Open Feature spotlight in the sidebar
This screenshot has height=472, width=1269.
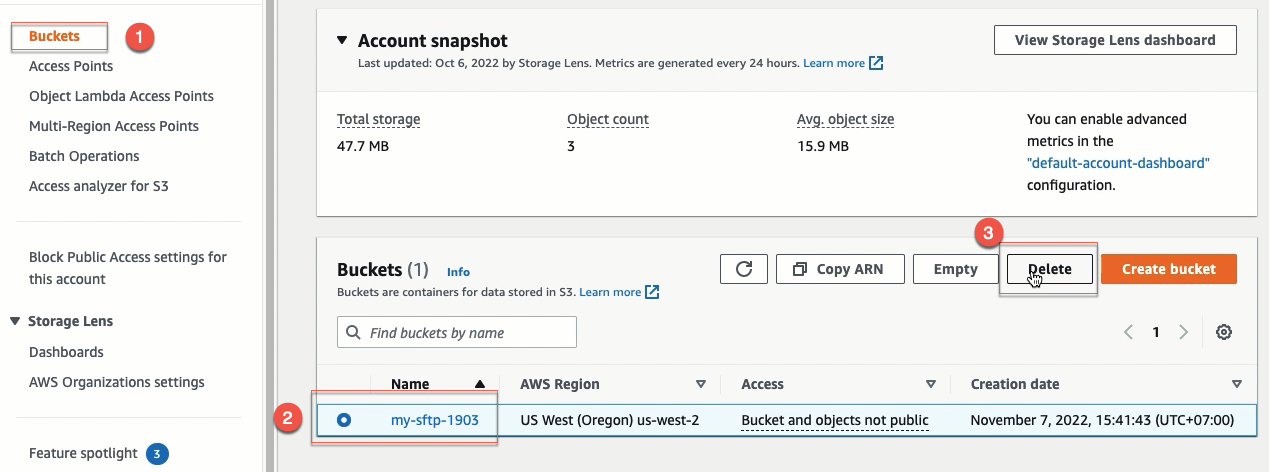(83, 454)
